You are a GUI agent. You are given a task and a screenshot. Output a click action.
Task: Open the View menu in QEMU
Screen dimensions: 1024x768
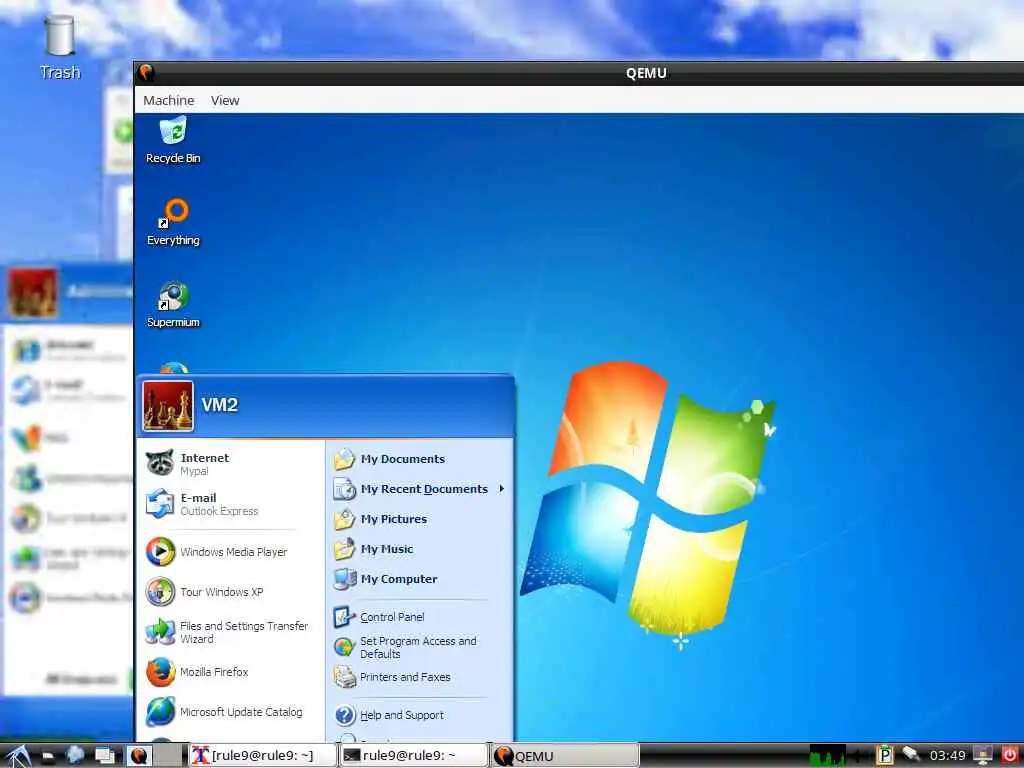pyautogui.click(x=225, y=100)
